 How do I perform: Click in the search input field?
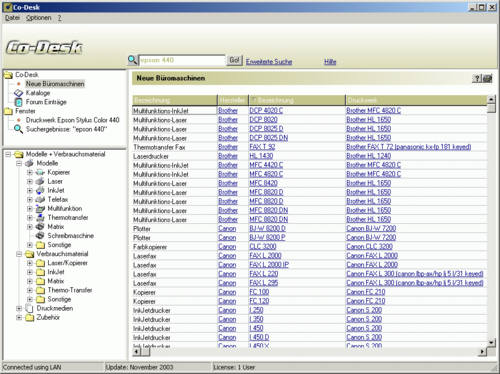[182, 60]
